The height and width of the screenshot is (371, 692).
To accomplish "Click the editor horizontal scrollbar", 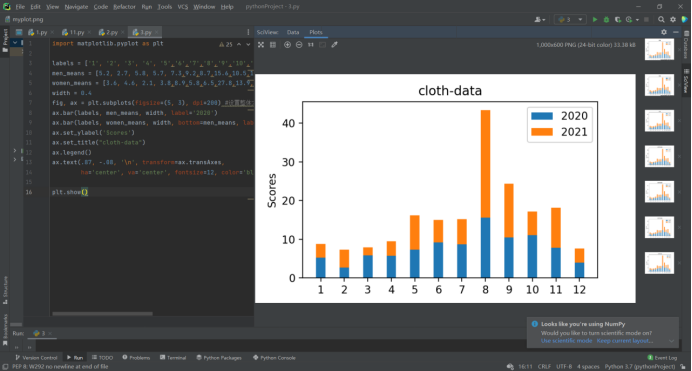I will [x=102, y=314].
